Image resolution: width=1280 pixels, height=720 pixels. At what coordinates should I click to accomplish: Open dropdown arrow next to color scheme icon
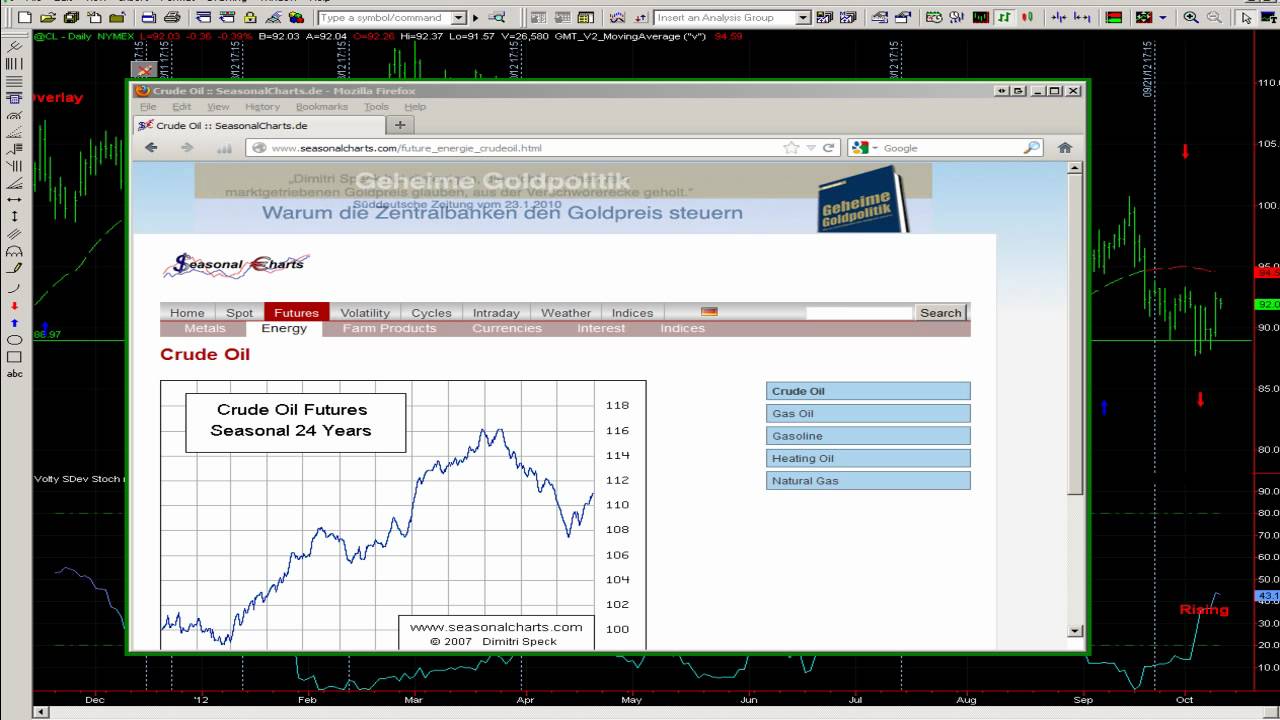tap(1162, 18)
